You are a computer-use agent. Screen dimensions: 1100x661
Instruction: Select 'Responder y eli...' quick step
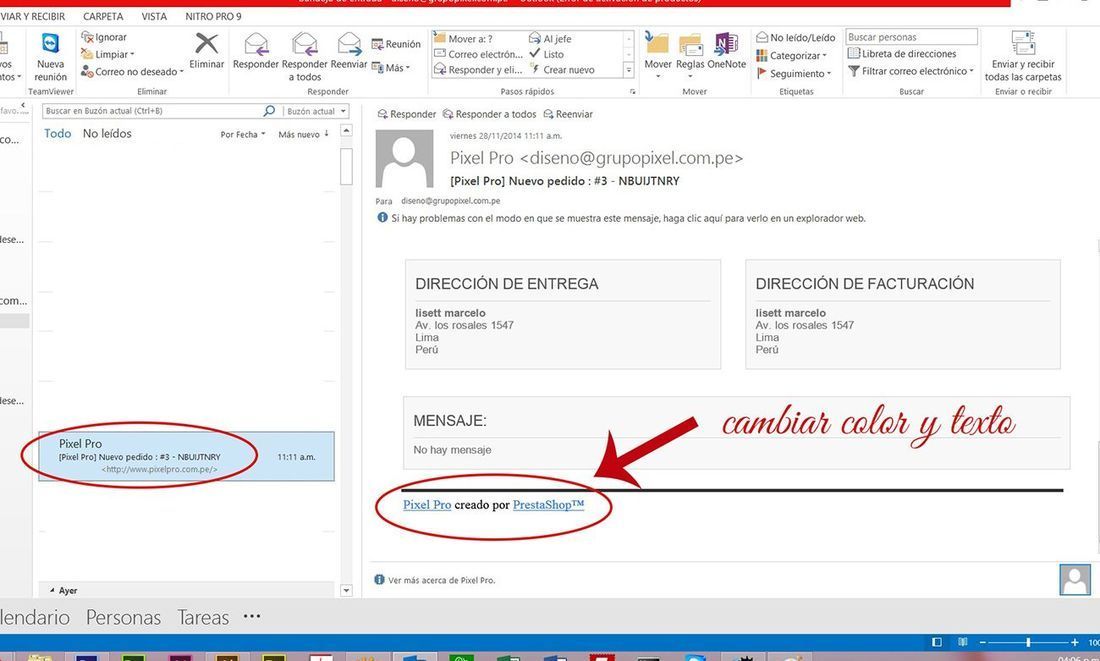[478, 69]
